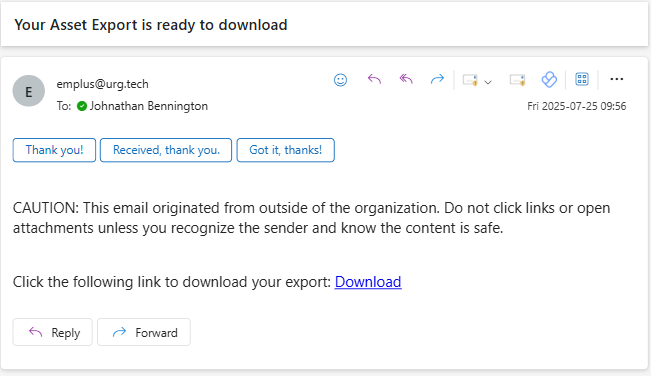Image resolution: width=651 pixels, height=376 pixels.
Task: Click the Reply button below the message
Action: click(x=52, y=332)
